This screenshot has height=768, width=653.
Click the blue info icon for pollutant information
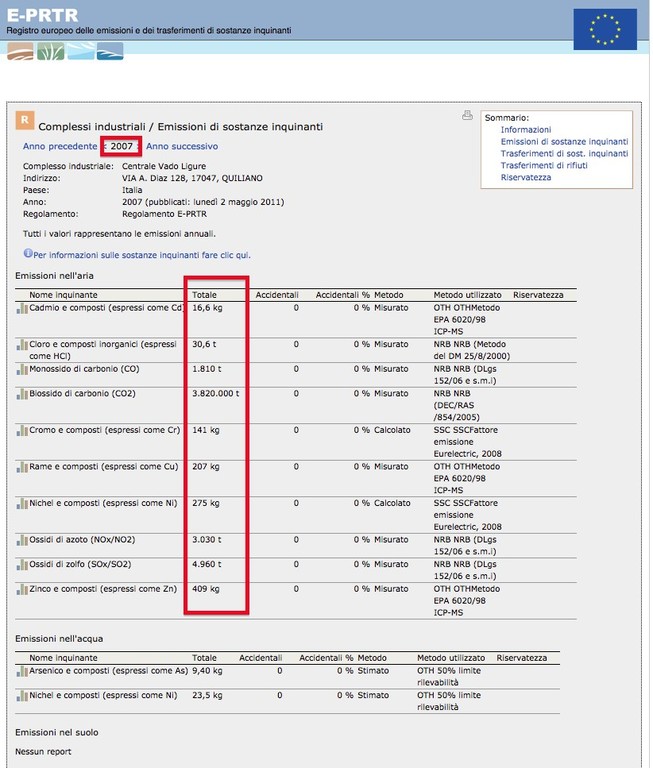click(x=28, y=255)
